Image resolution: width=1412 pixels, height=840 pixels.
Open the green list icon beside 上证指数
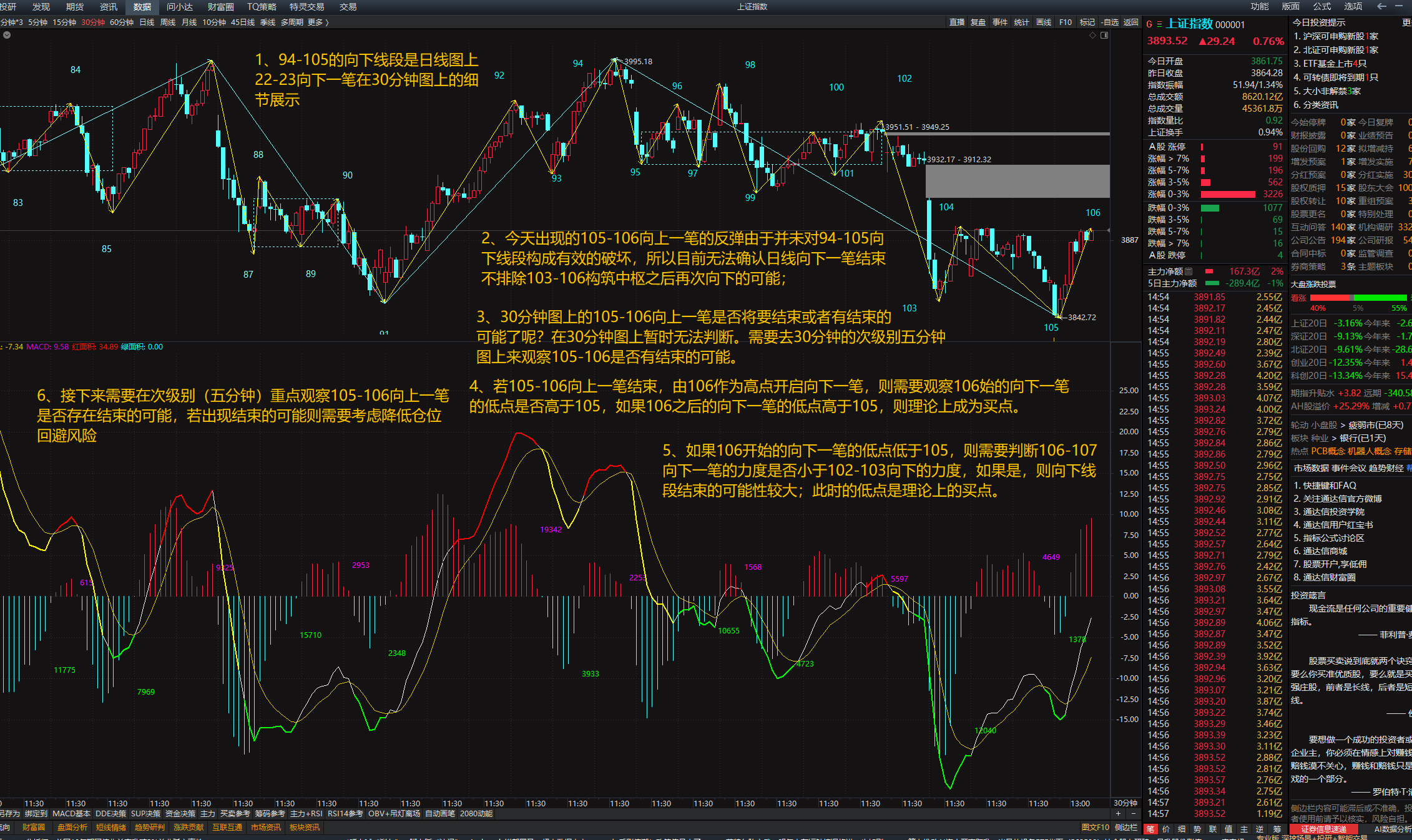tap(1159, 24)
